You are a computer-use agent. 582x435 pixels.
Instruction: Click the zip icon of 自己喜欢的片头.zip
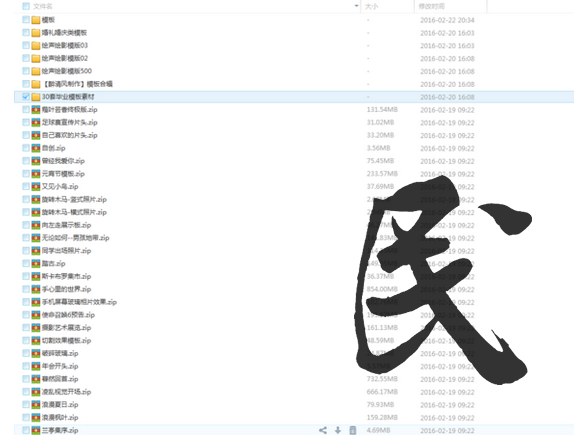(36, 135)
